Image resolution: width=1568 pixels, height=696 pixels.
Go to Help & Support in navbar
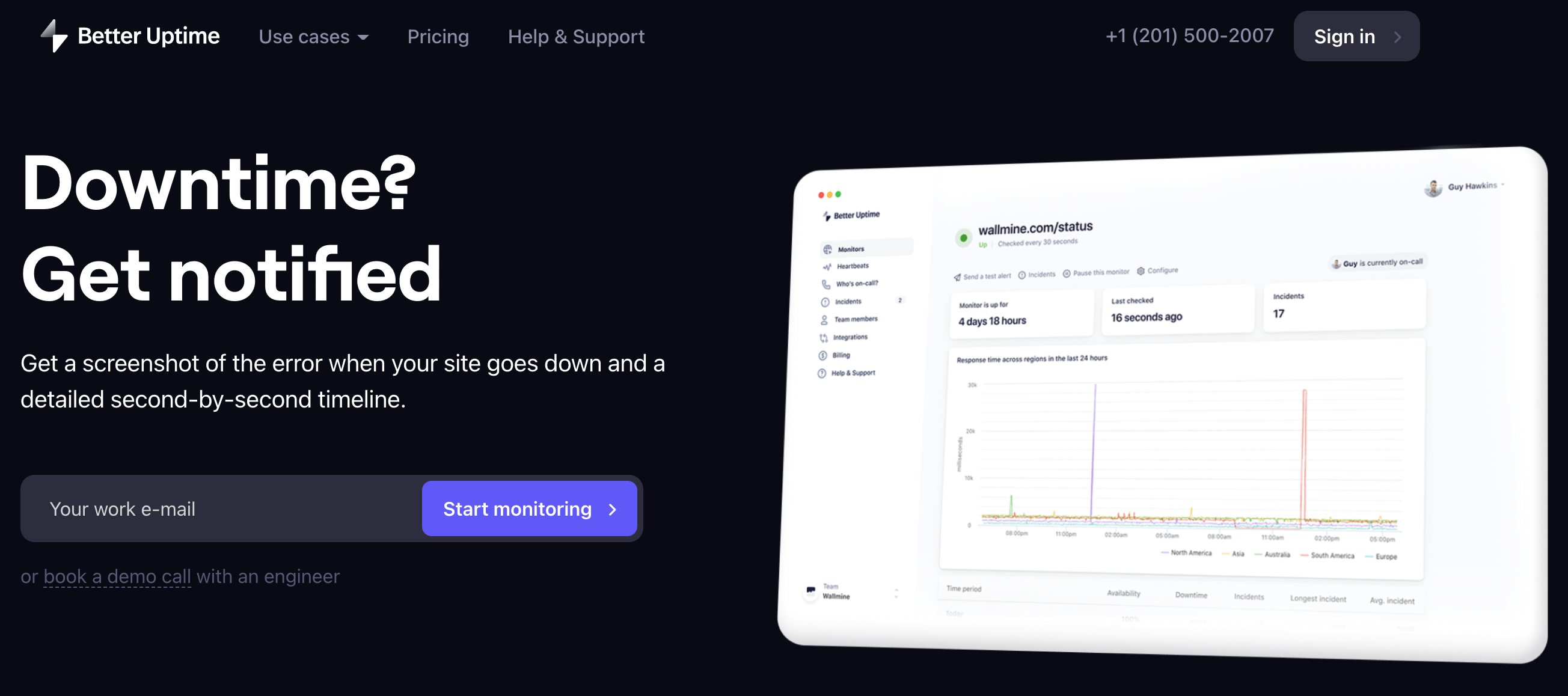(x=576, y=37)
